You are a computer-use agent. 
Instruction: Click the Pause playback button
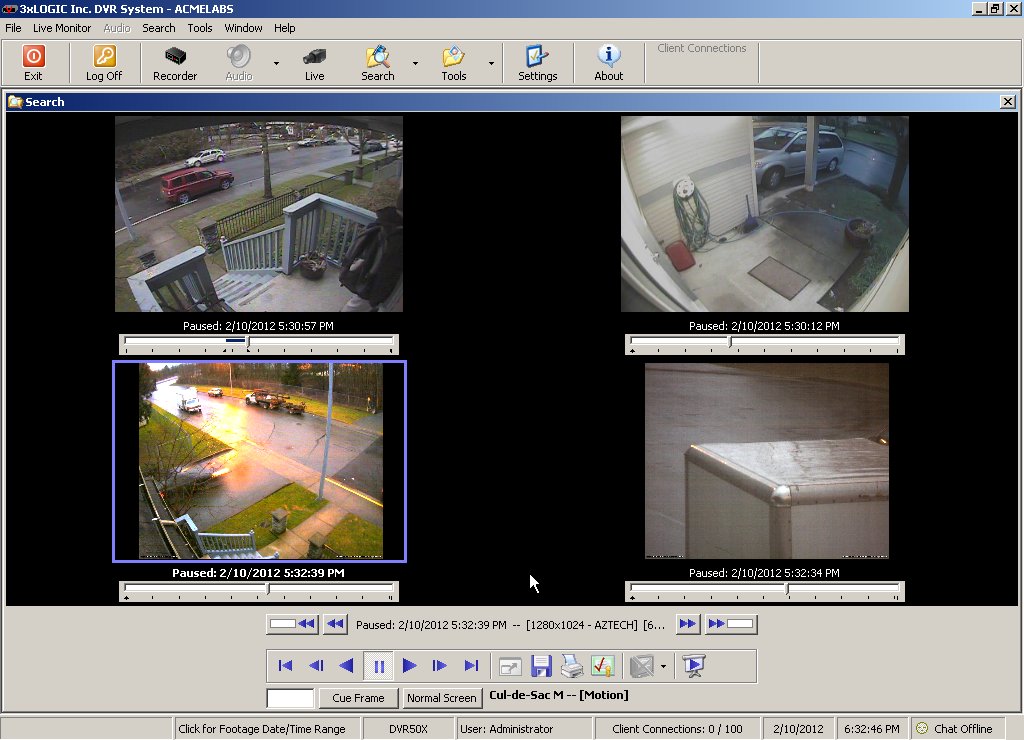378,666
